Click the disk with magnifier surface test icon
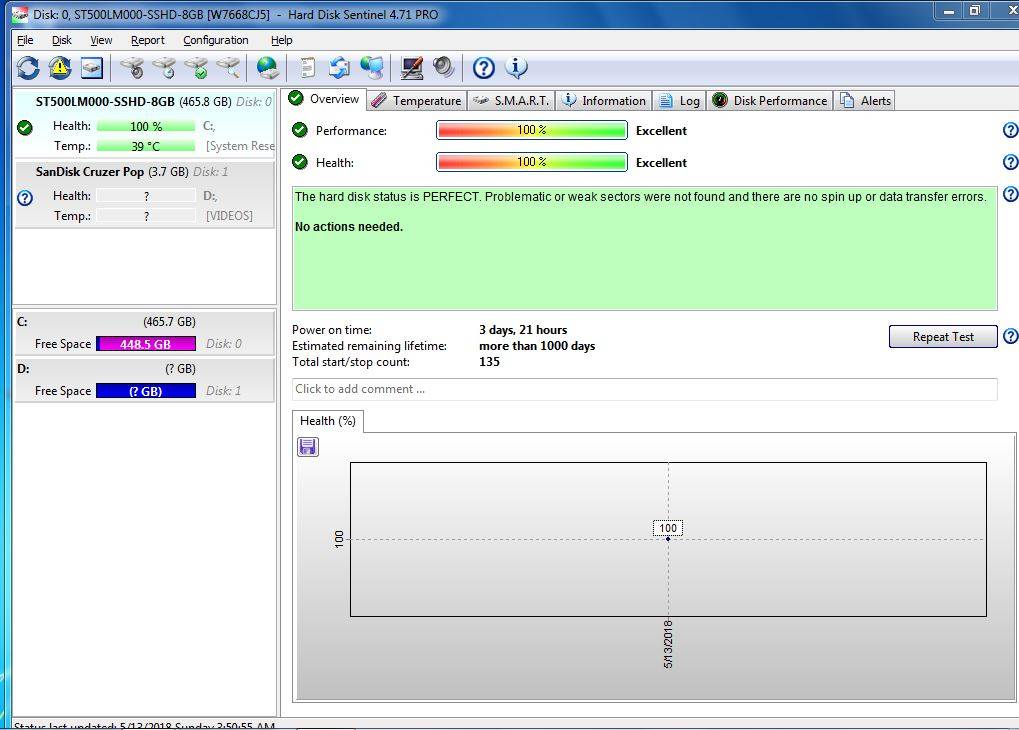Image resolution: width=1019 pixels, height=730 pixels. (x=228, y=68)
